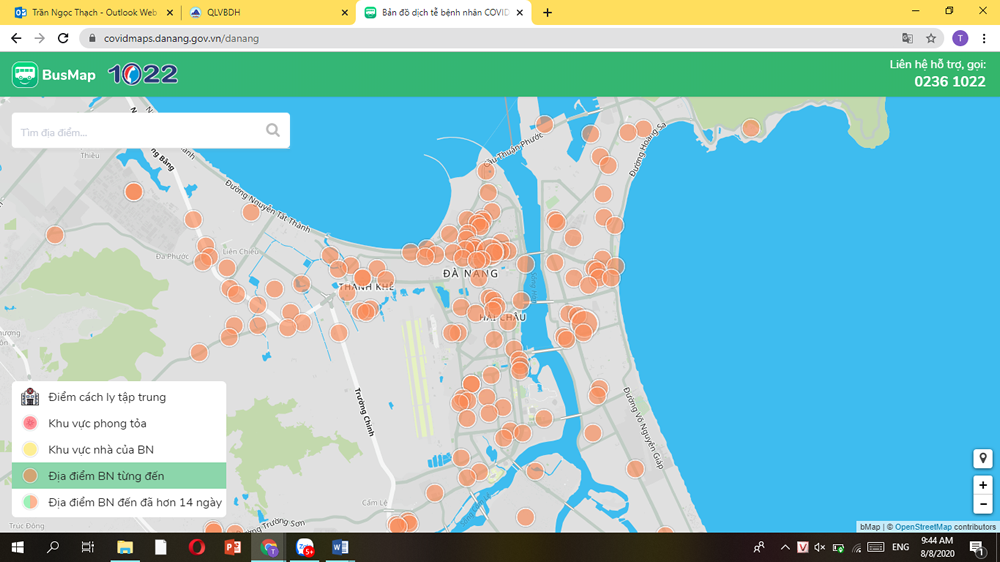The width and height of the screenshot is (1000, 562).
Task: Zoom in the map with plus button
Action: pos(983,485)
